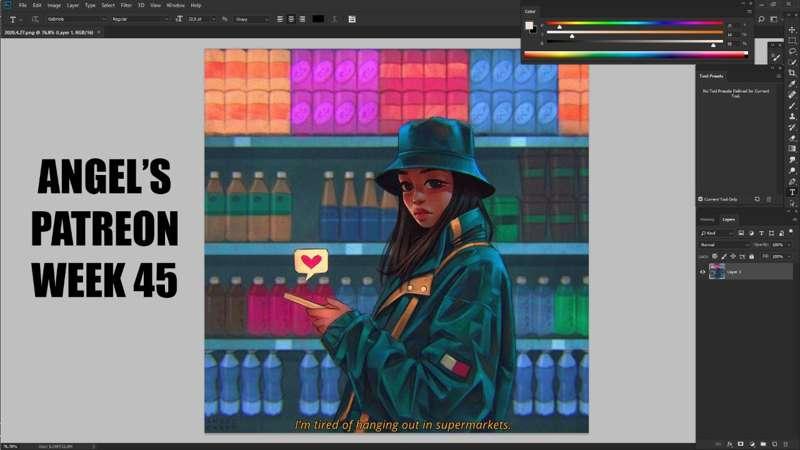Open the Window menu
Viewport: 800px width, 450px height.
coord(176,5)
